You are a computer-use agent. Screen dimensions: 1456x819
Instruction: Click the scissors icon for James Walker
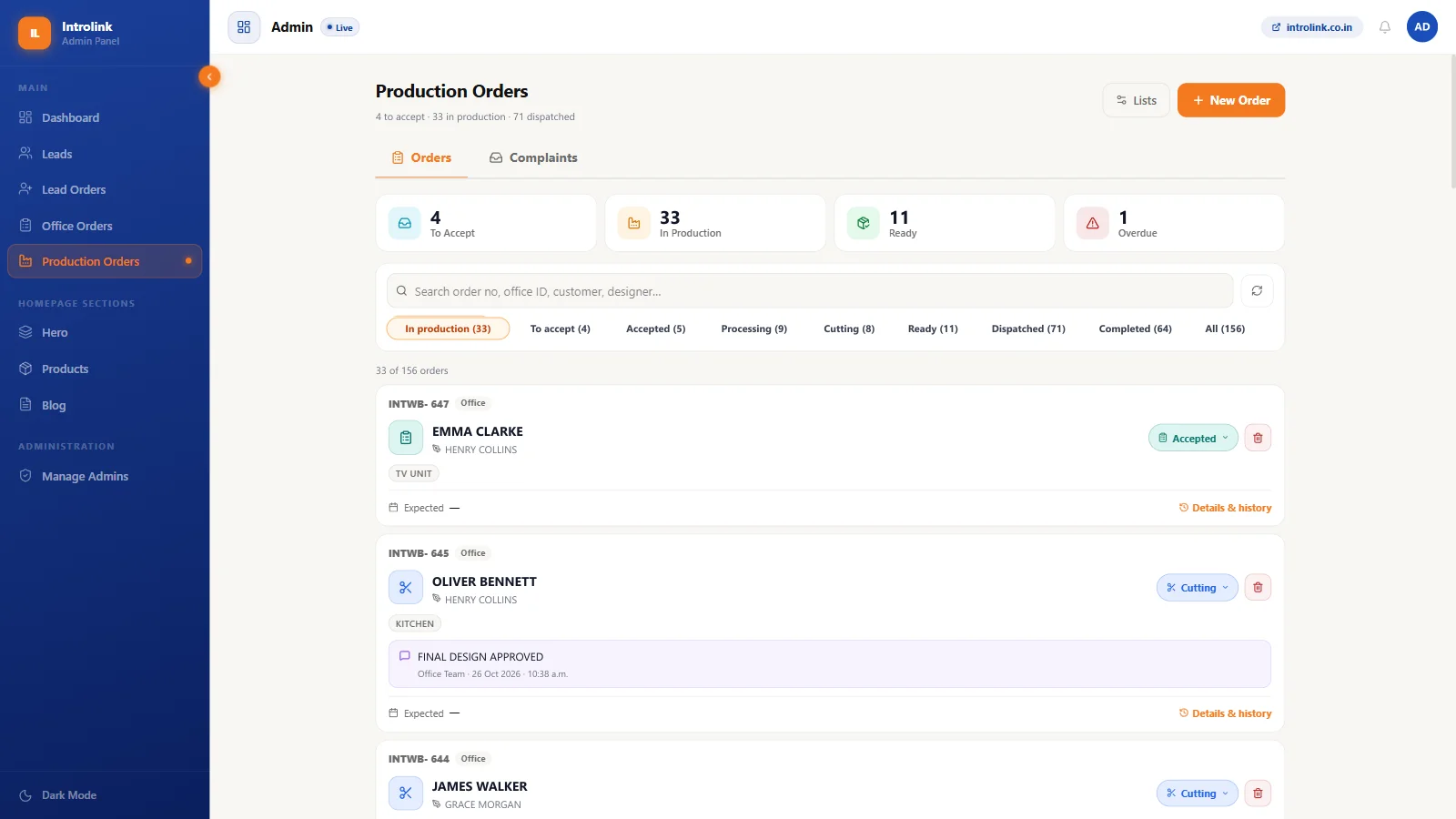[406, 794]
